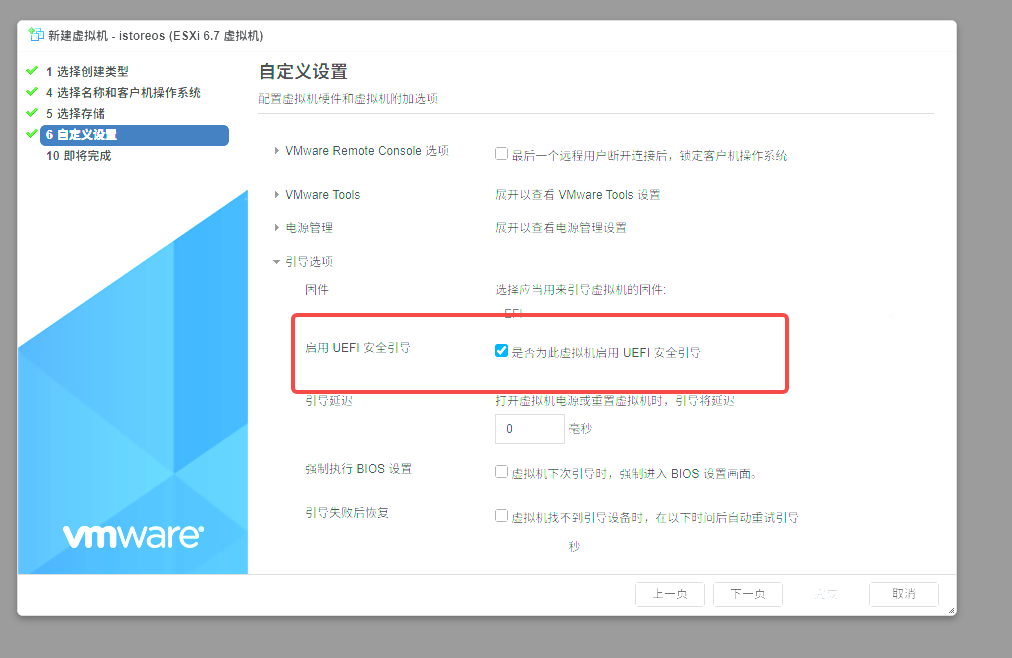1012x658 pixels.
Task: Go to step 4 选择名称和客户机操作系统
Action: pyautogui.click(x=123, y=92)
